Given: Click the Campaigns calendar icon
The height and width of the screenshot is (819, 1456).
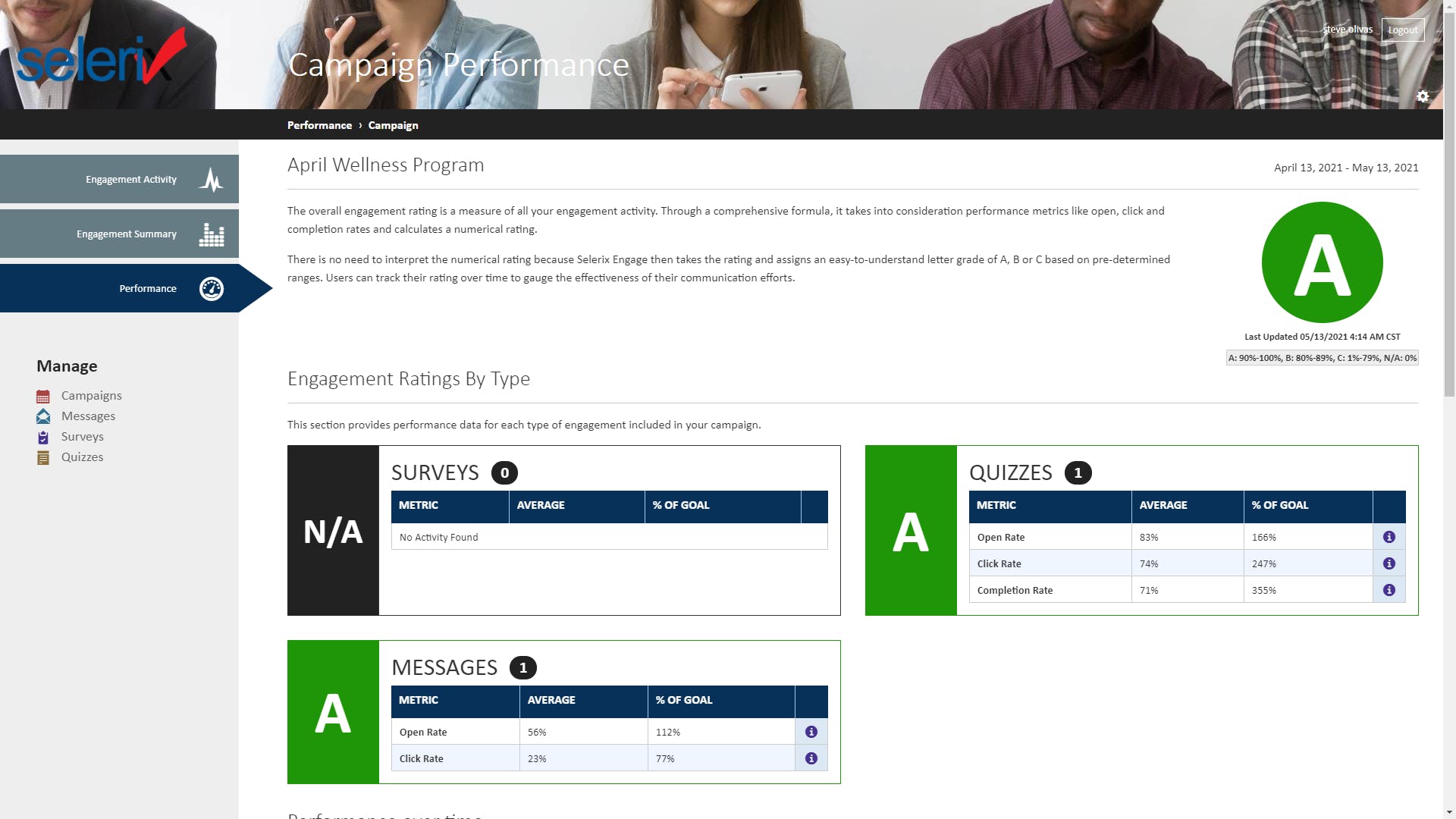Looking at the screenshot, I should (x=43, y=396).
